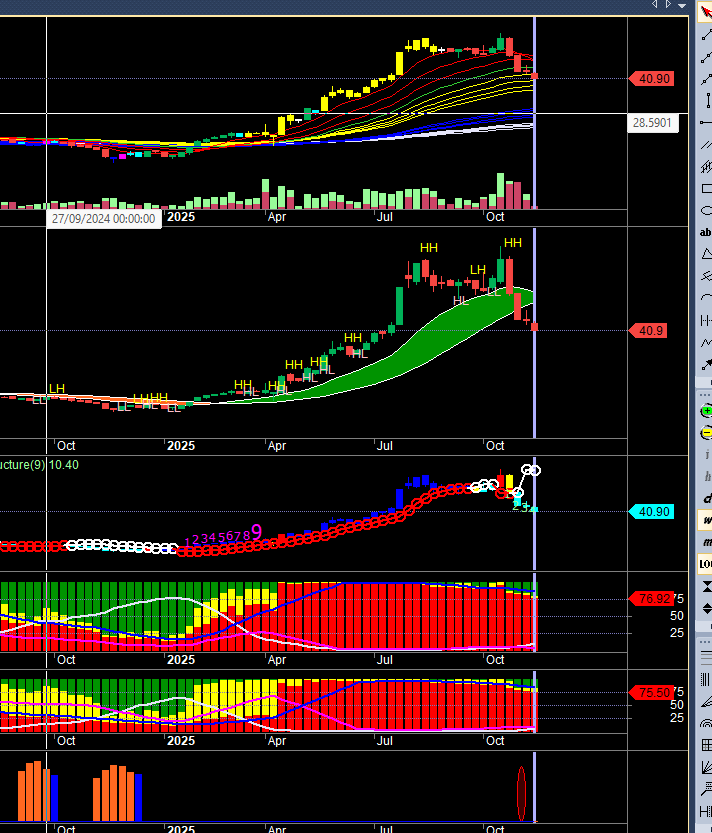The image size is (712, 833).
Task: Pick the parallel lines tool
Action: point(706,144)
